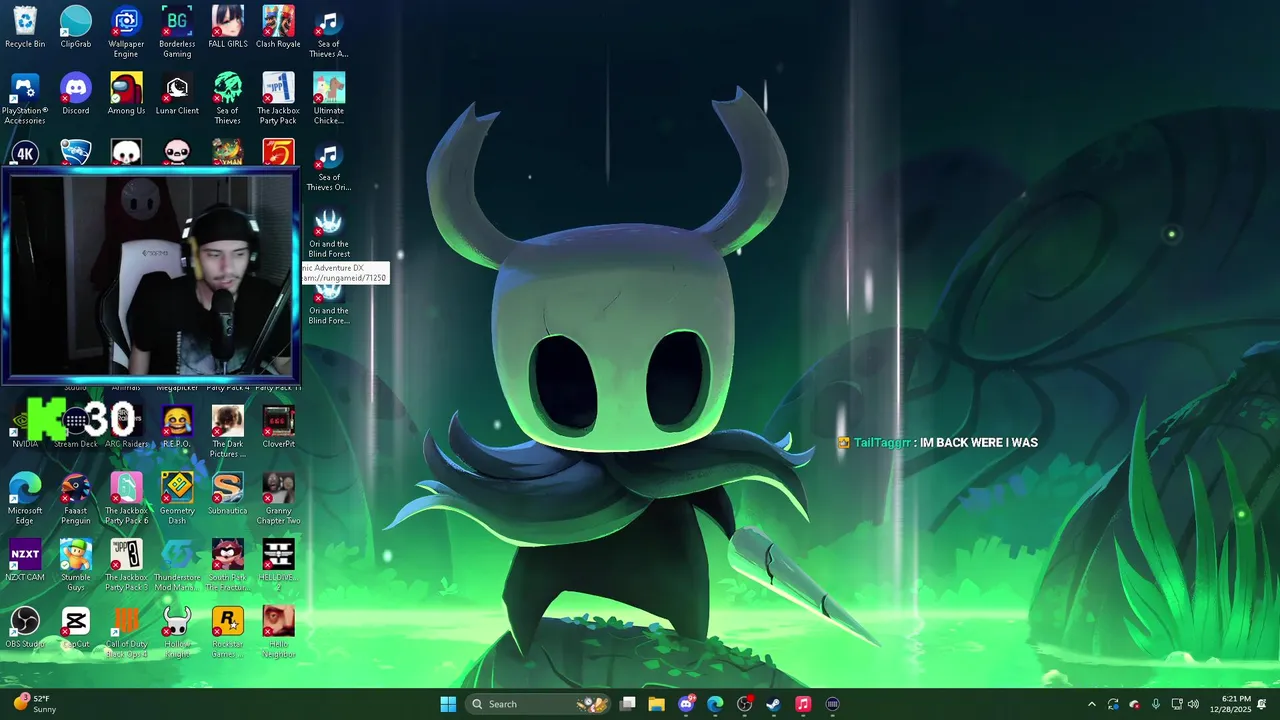Open Microsoft Edge desktop shortcut
This screenshot has height=720, width=1280.
click(x=25, y=498)
